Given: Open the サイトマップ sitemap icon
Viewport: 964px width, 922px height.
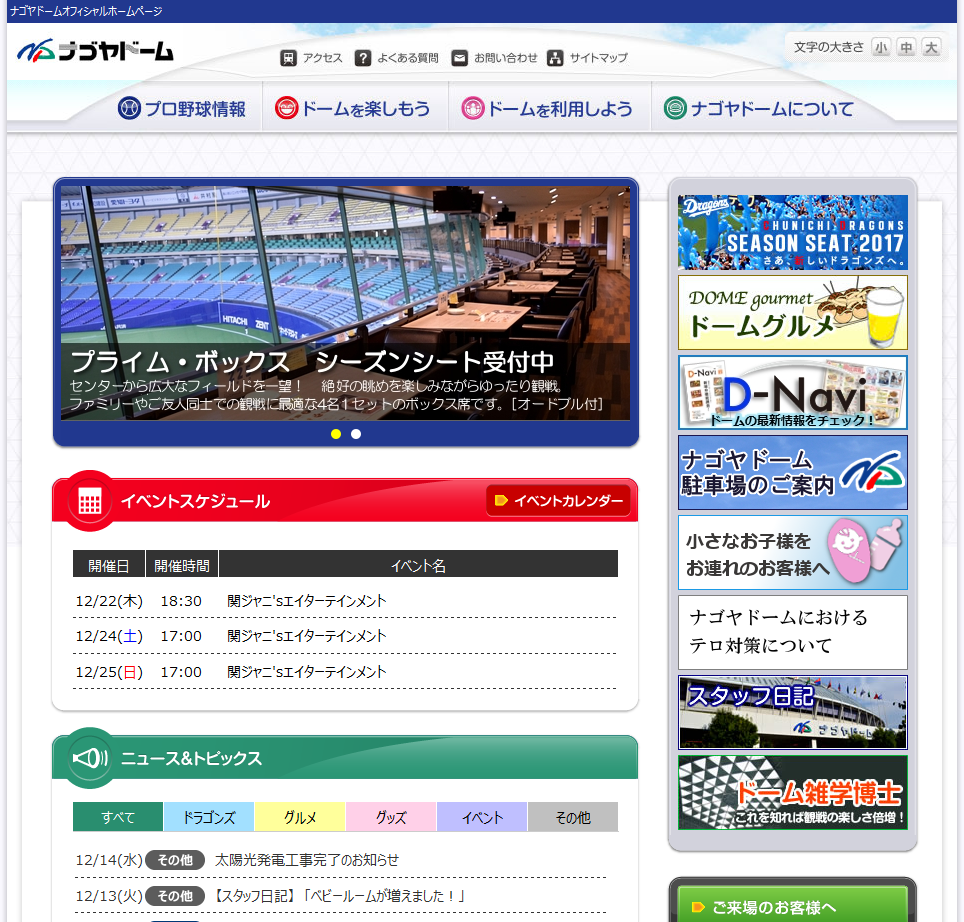Looking at the screenshot, I should (555, 58).
